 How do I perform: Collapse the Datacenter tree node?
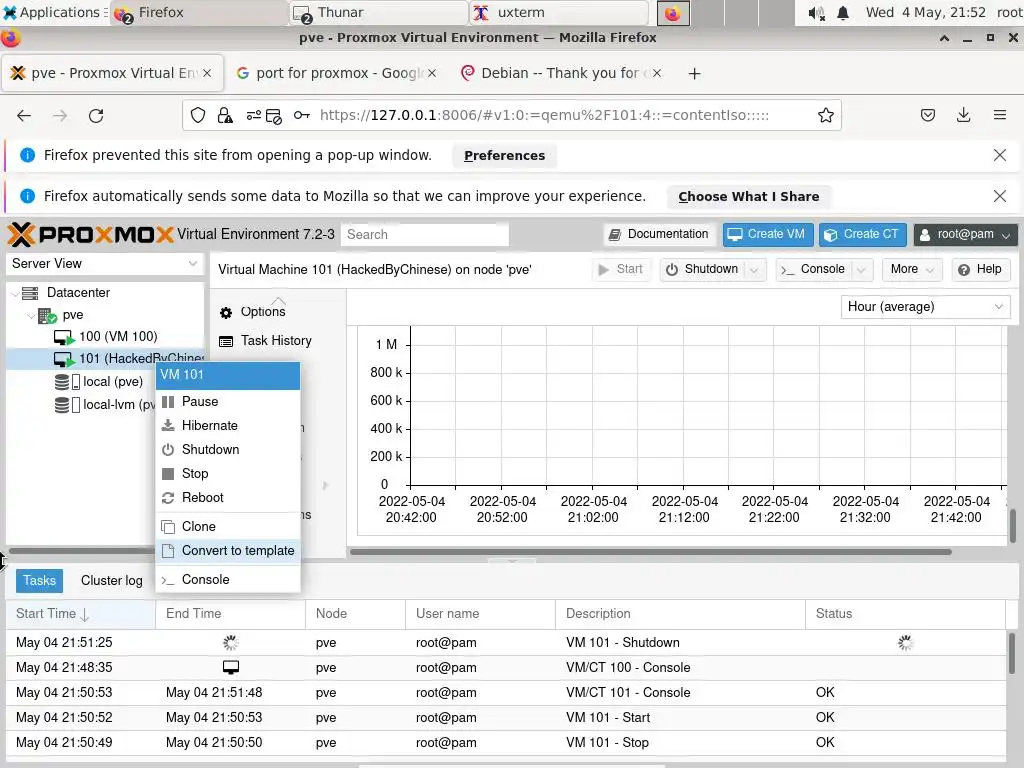pyautogui.click(x=15, y=293)
